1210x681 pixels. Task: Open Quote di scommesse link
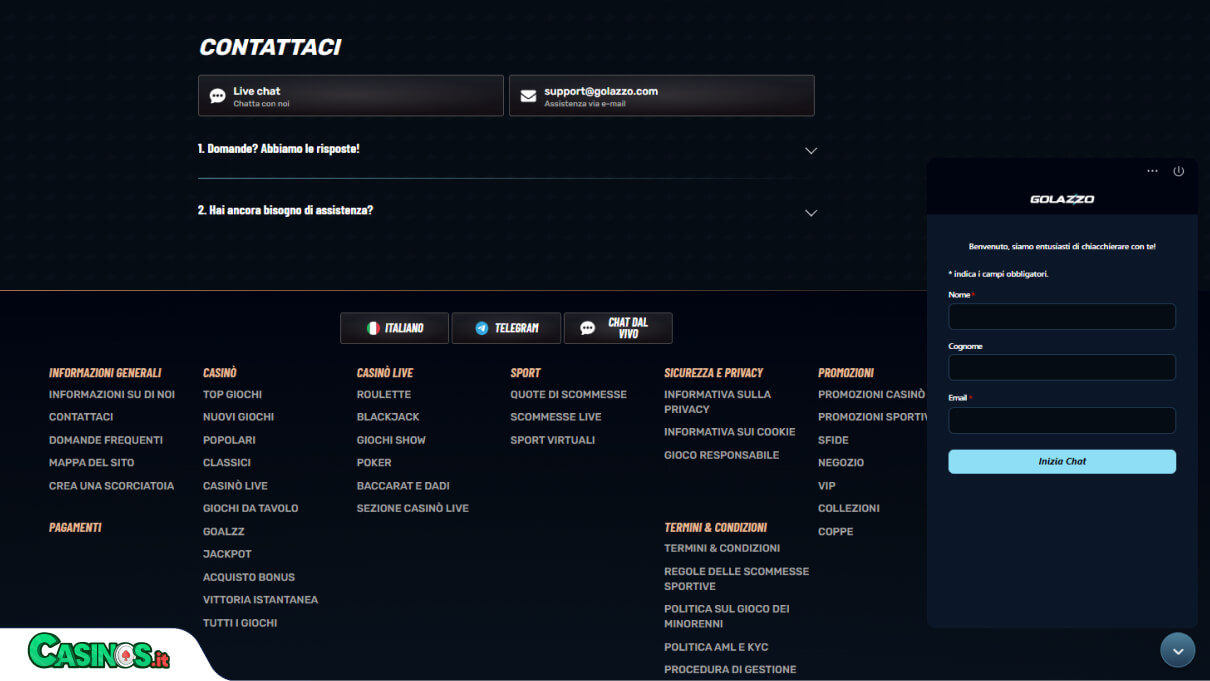point(569,395)
